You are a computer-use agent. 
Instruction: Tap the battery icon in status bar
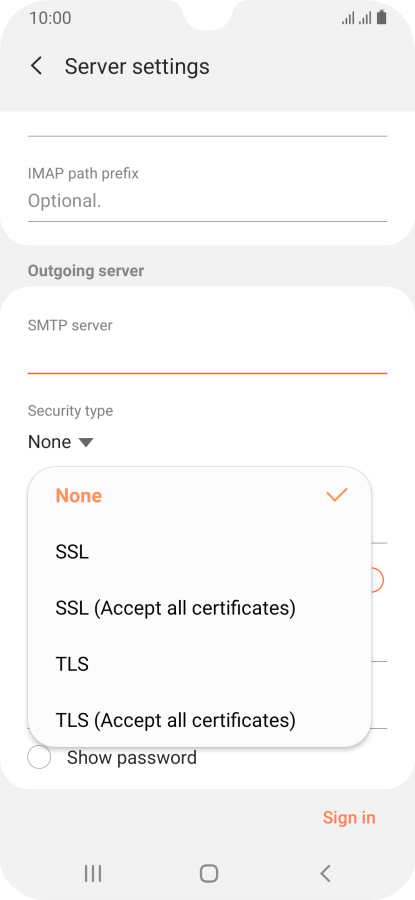pos(382,18)
